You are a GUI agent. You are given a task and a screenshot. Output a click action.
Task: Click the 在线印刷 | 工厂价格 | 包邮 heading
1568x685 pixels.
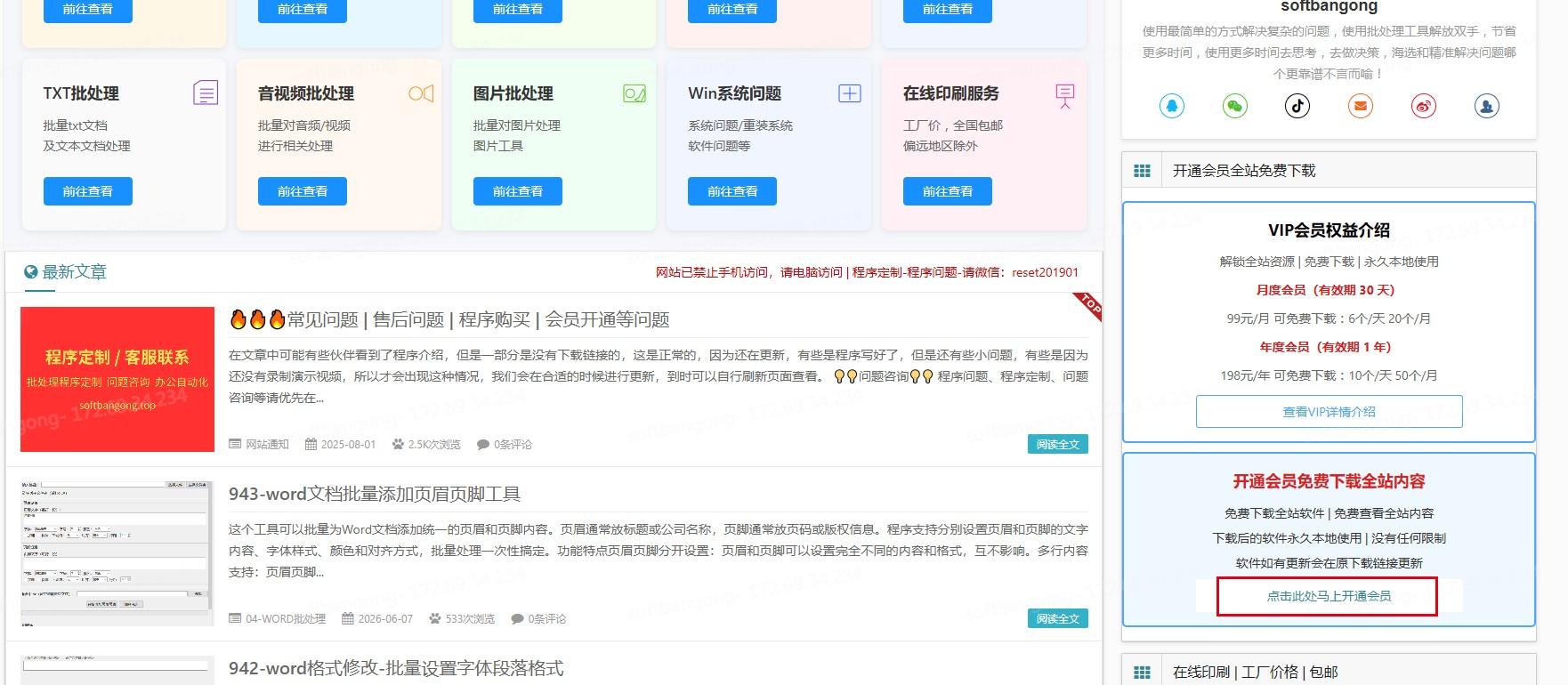click(1255, 673)
